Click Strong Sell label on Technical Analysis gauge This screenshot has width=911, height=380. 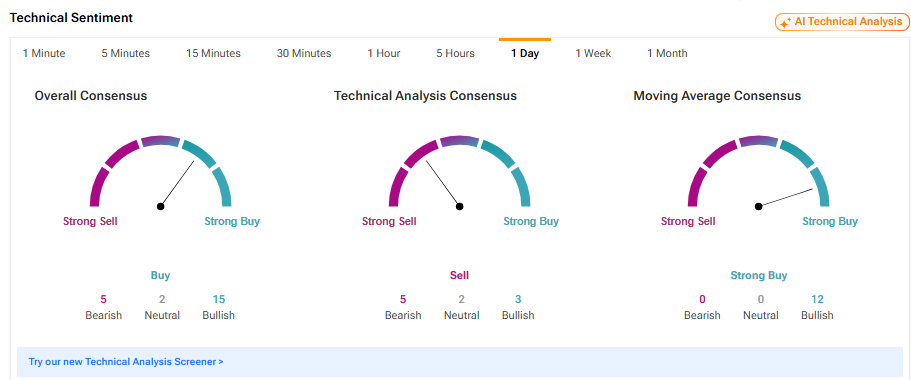[389, 221]
